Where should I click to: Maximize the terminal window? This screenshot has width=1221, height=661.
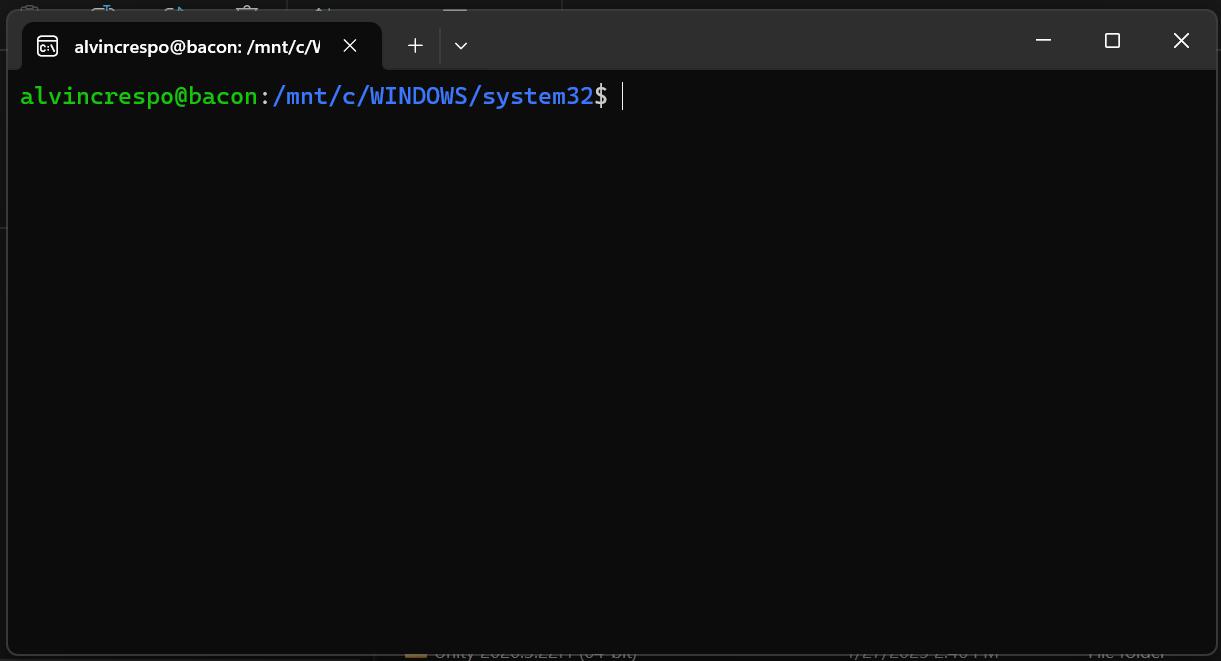click(x=1112, y=41)
